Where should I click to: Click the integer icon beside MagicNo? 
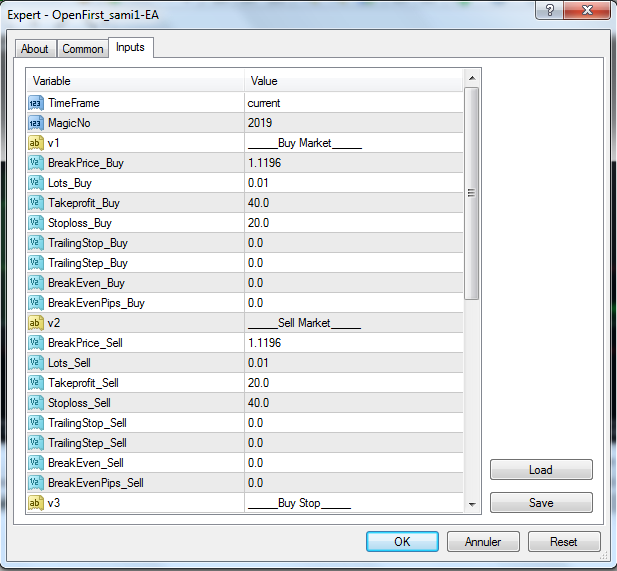coord(36,123)
